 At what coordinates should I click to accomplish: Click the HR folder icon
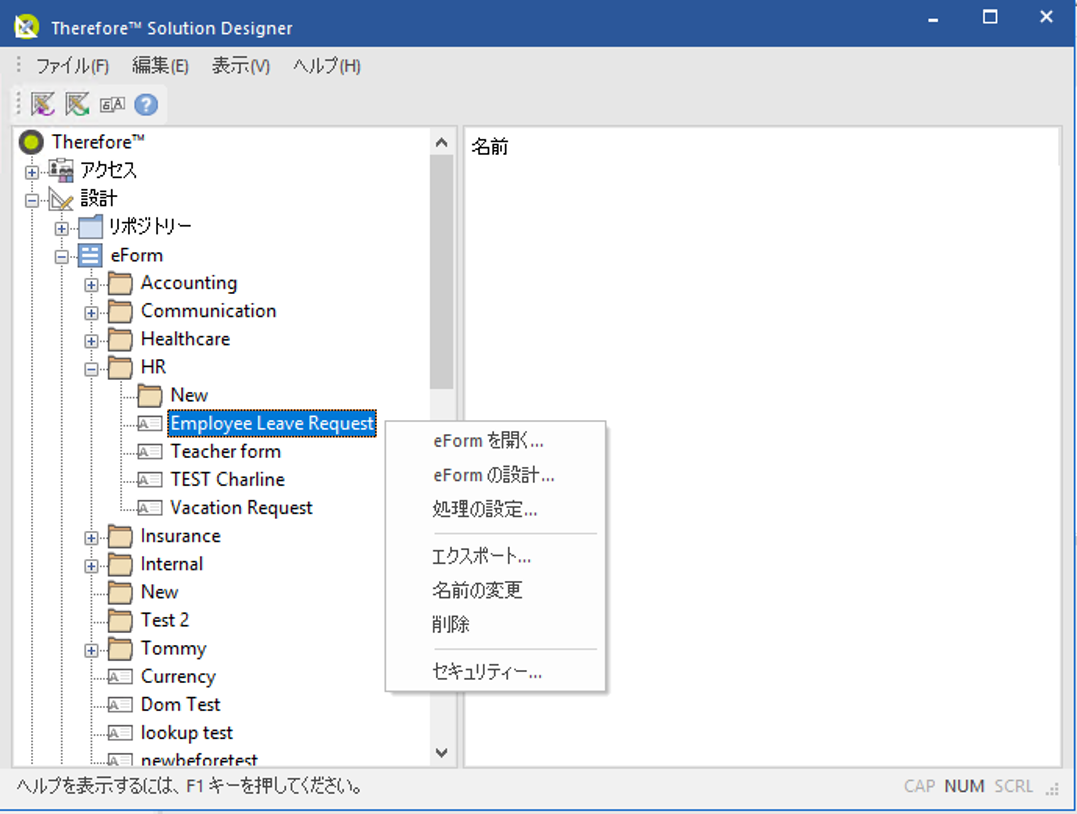[x=120, y=368]
